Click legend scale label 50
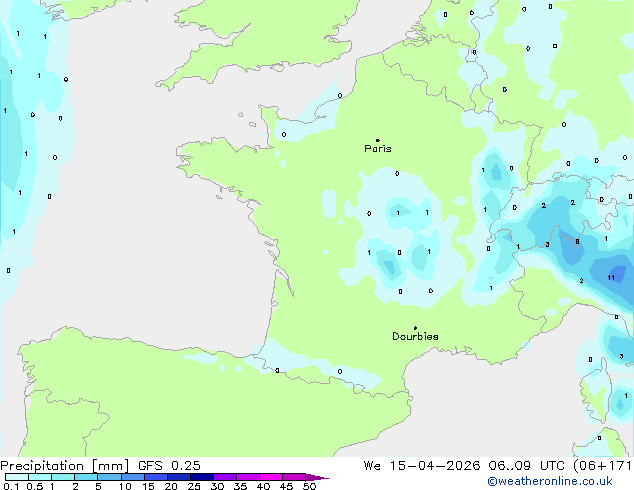This screenshot has height=490, width=634. click(309, 486)
